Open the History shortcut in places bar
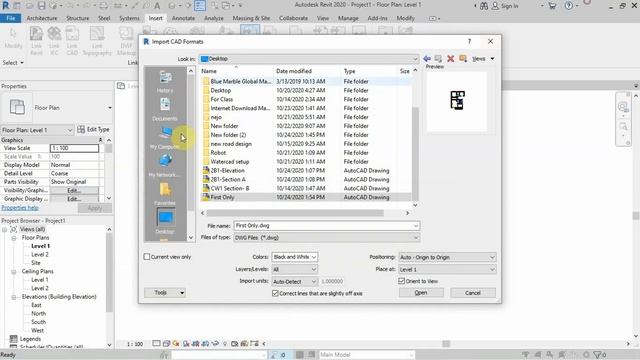640x360 pixels. (x=165, y=81)
